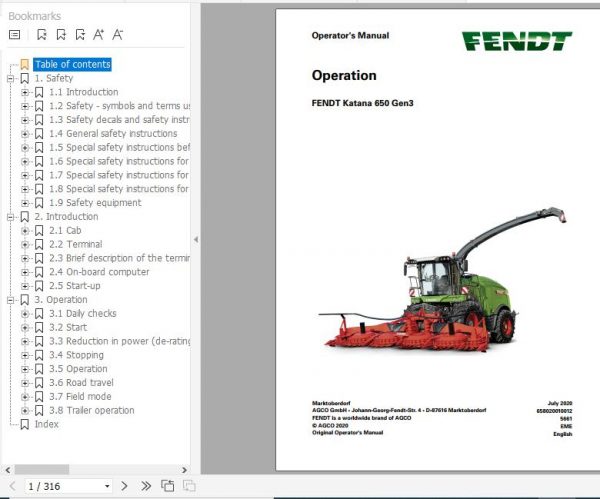Open 1.6 Special safety instructions bookmark
The width and height of the screenshot is (600, 499).
point(119,161)
